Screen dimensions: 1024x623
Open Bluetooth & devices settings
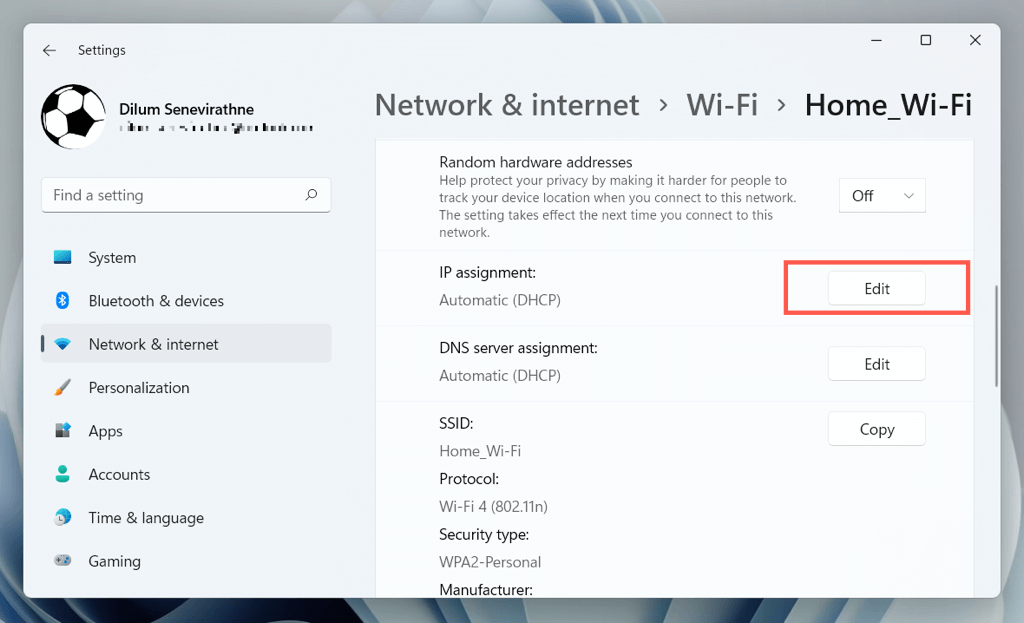(x=186, y=300)
